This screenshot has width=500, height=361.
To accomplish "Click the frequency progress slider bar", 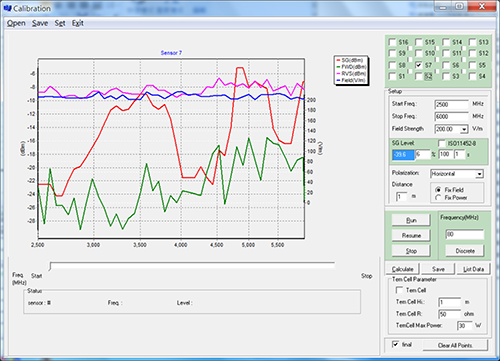I will [x=192, y=265].
